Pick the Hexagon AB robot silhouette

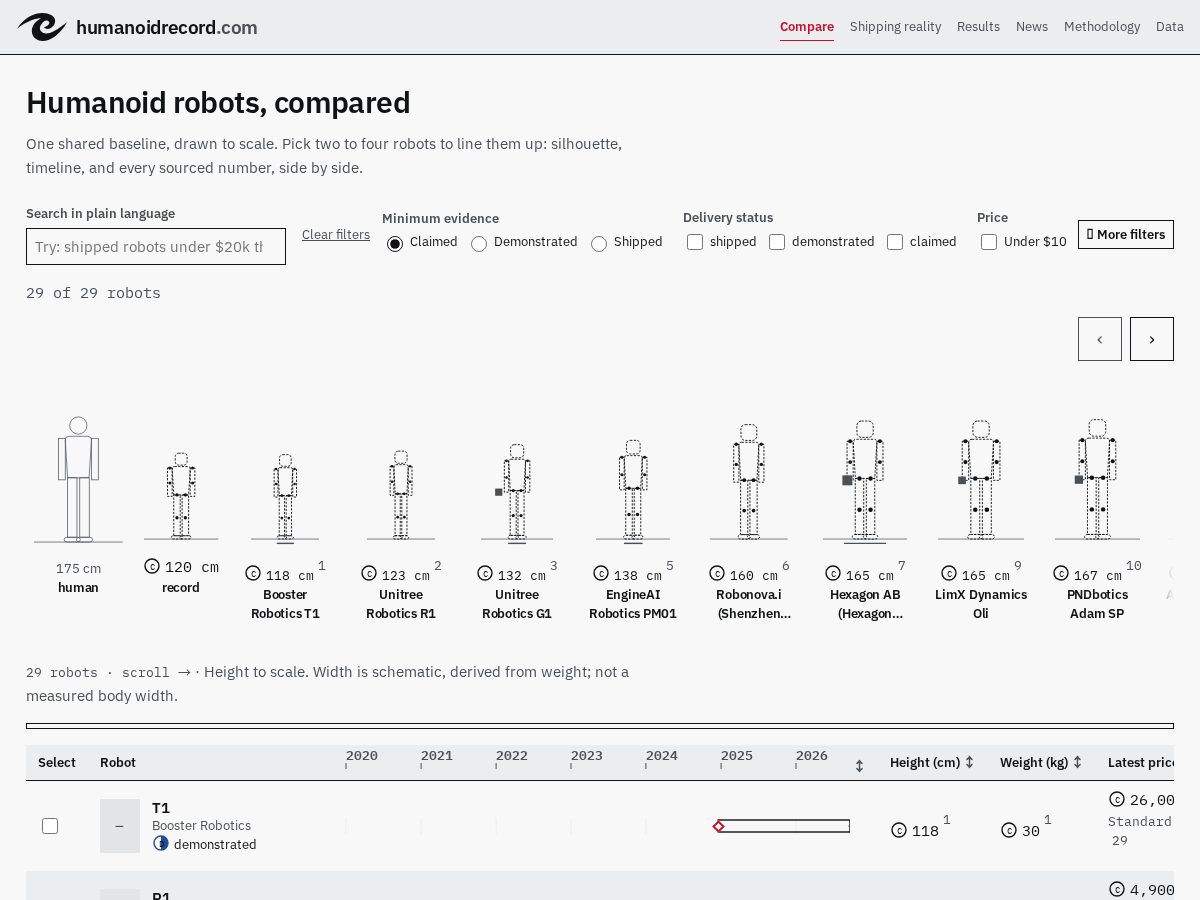tap(865, 480)
